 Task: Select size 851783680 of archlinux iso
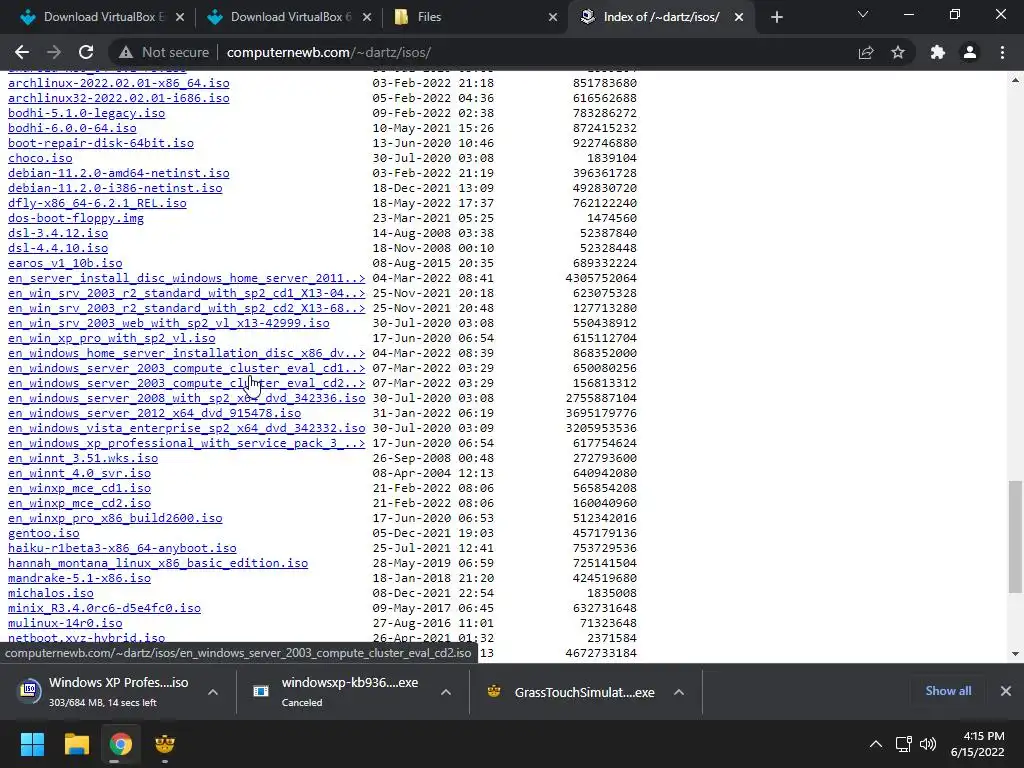[605, 83]
